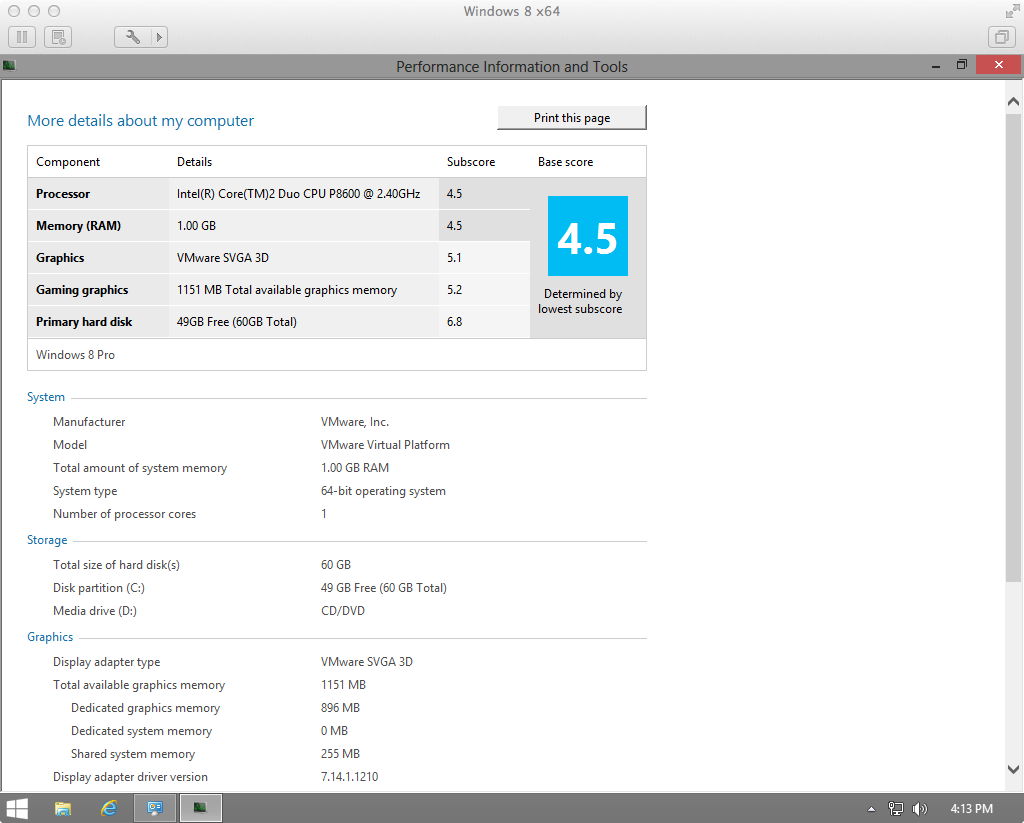This screenshot has width=1024, height=823.
Task: Click the Unity view icon in VMware toolbar
Action: click(1000, 37)
